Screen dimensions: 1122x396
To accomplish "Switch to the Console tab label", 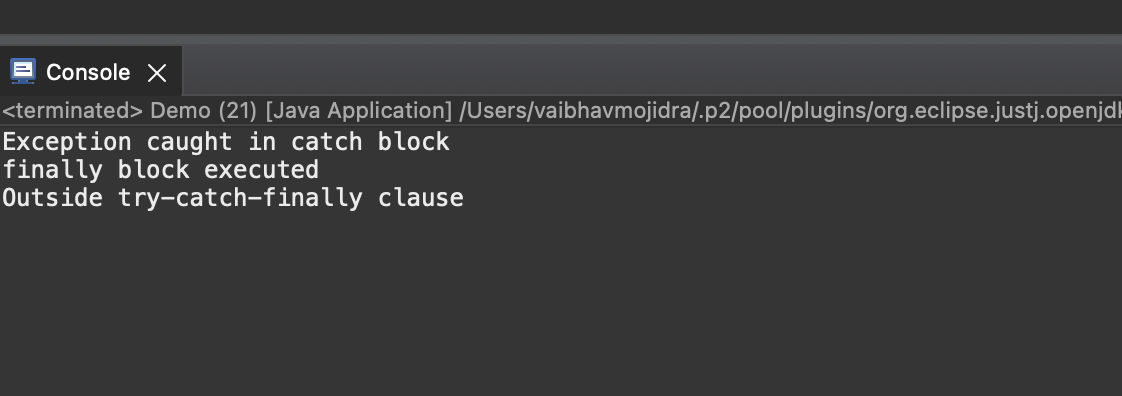I will click(x=88, y=72).
